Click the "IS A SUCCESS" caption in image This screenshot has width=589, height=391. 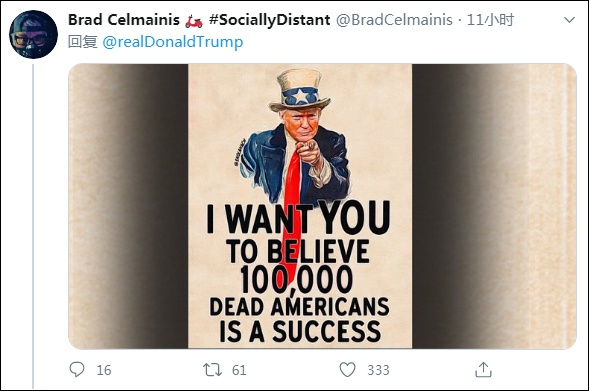(300, 331)
